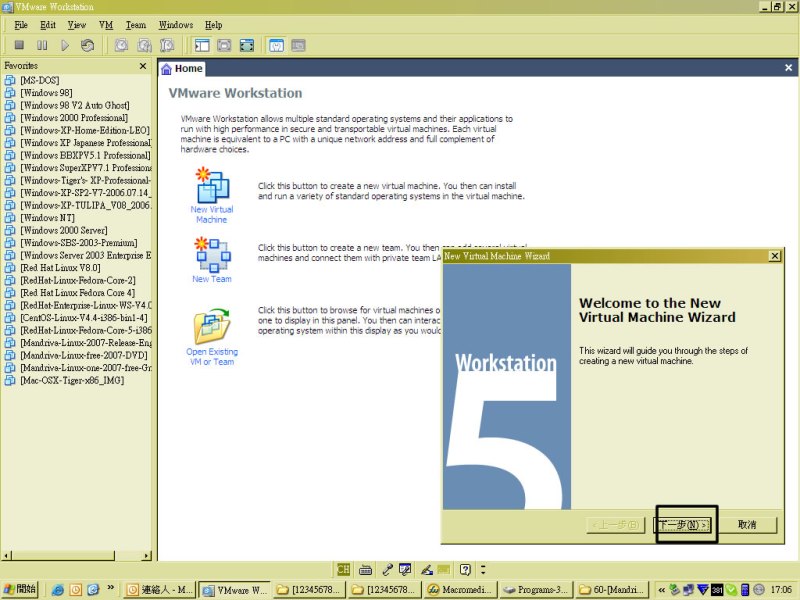Select the Summary view toolbar icon

276,45
